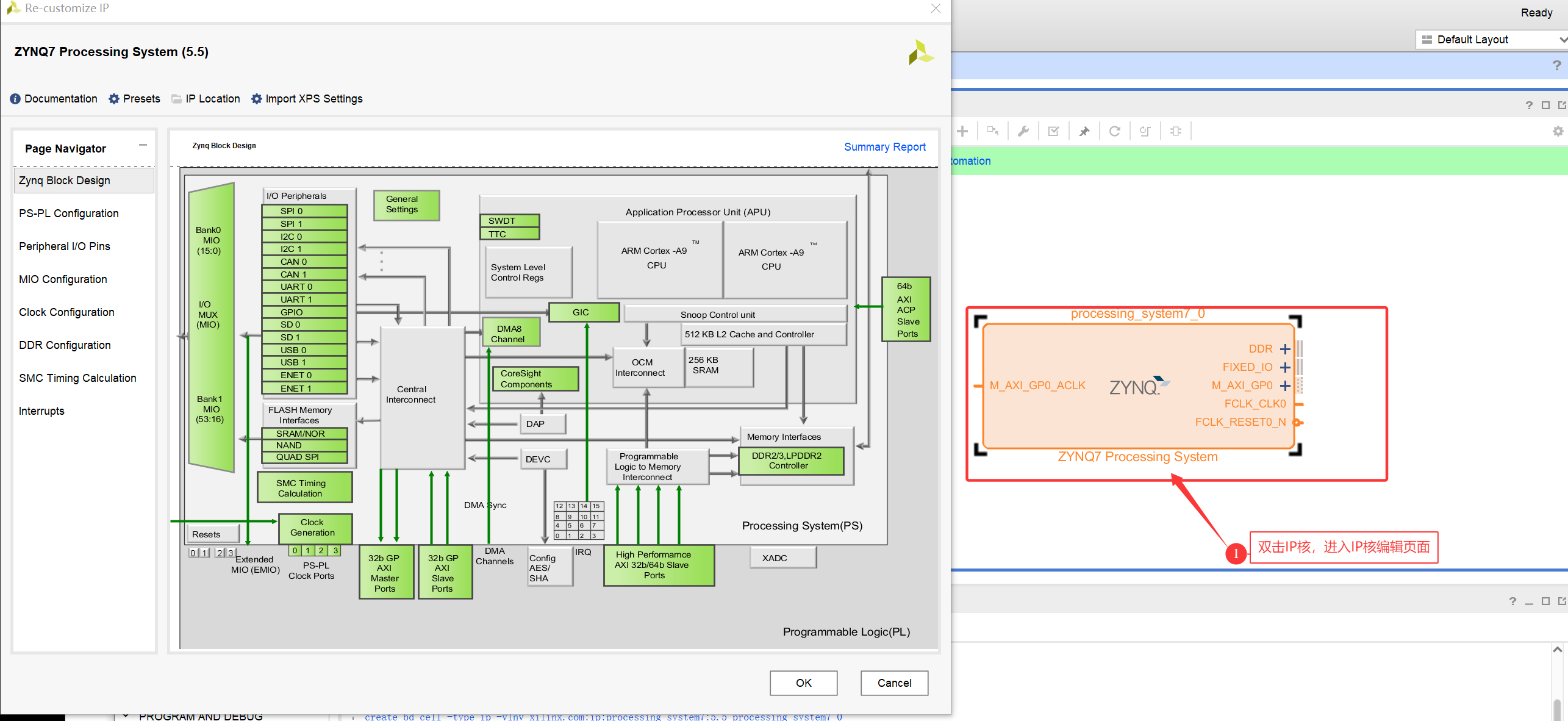The height and width of the screenshot is (721, 1568).
Task: Open the Presets gear menu
Action: pos(114,99)
